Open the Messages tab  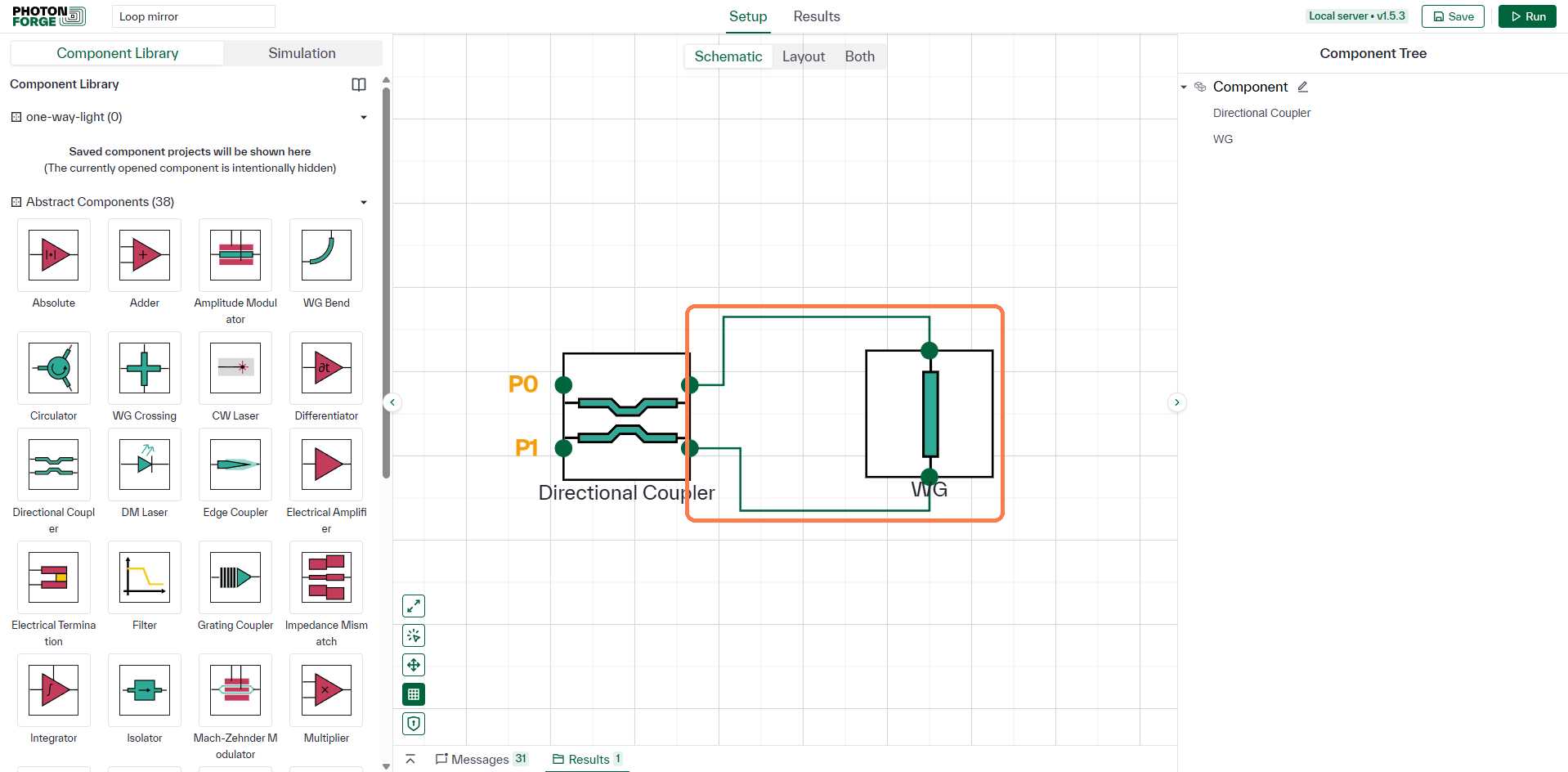point(482,760)
